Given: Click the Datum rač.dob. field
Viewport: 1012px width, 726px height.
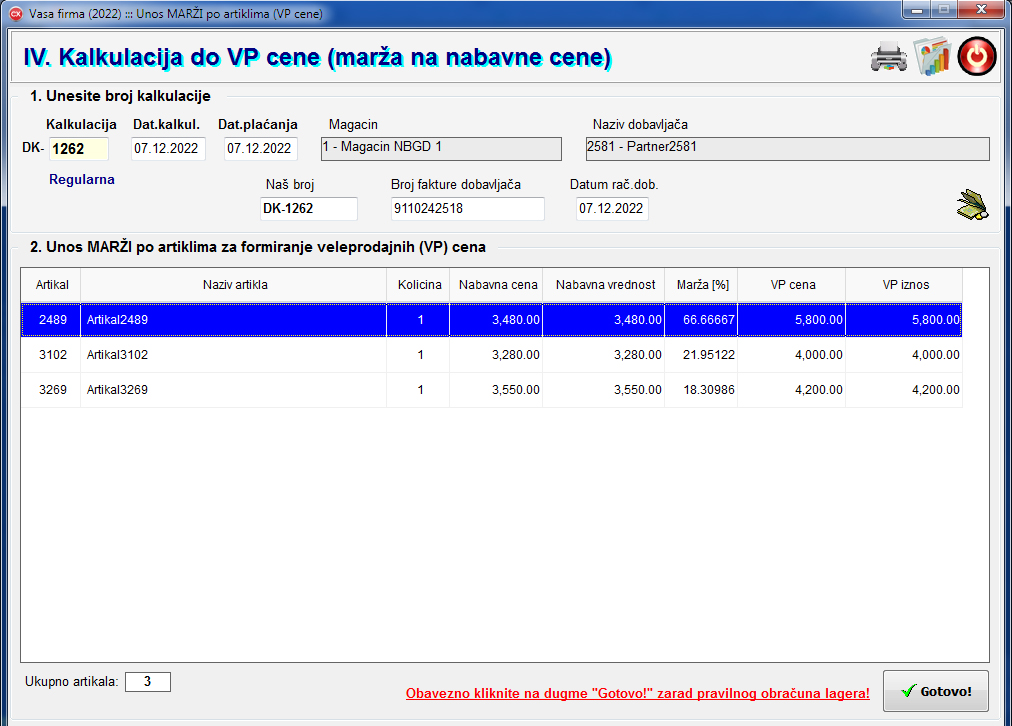Looking at the screenshot, I should click(612, 208).
